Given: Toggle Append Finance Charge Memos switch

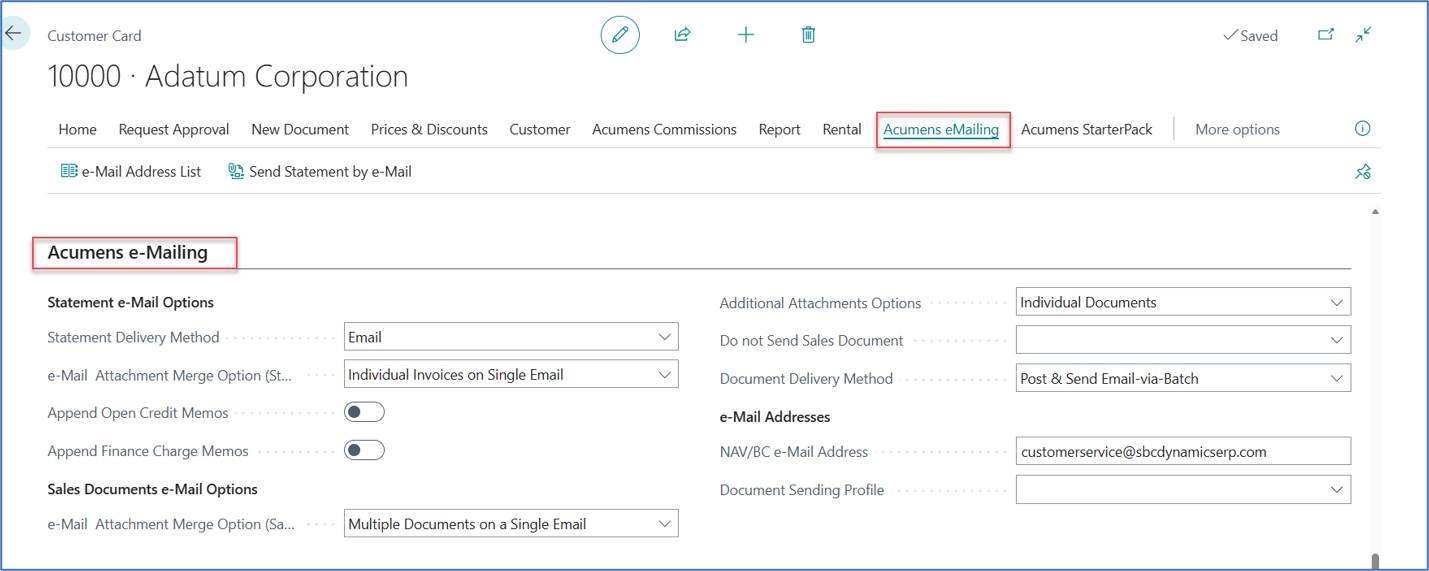Looking at the screenshot, I should (x=364, y=451).
